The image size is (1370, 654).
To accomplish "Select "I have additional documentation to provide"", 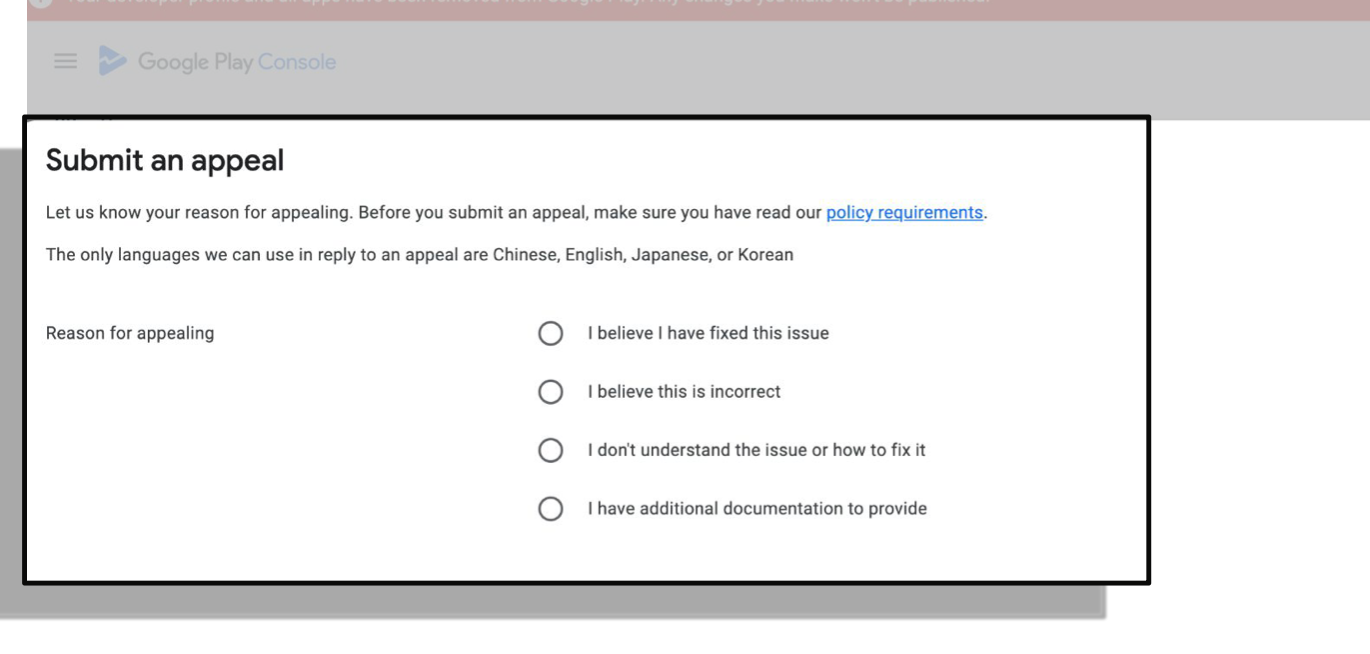I will pyautogui.click(x=551, y=509).
